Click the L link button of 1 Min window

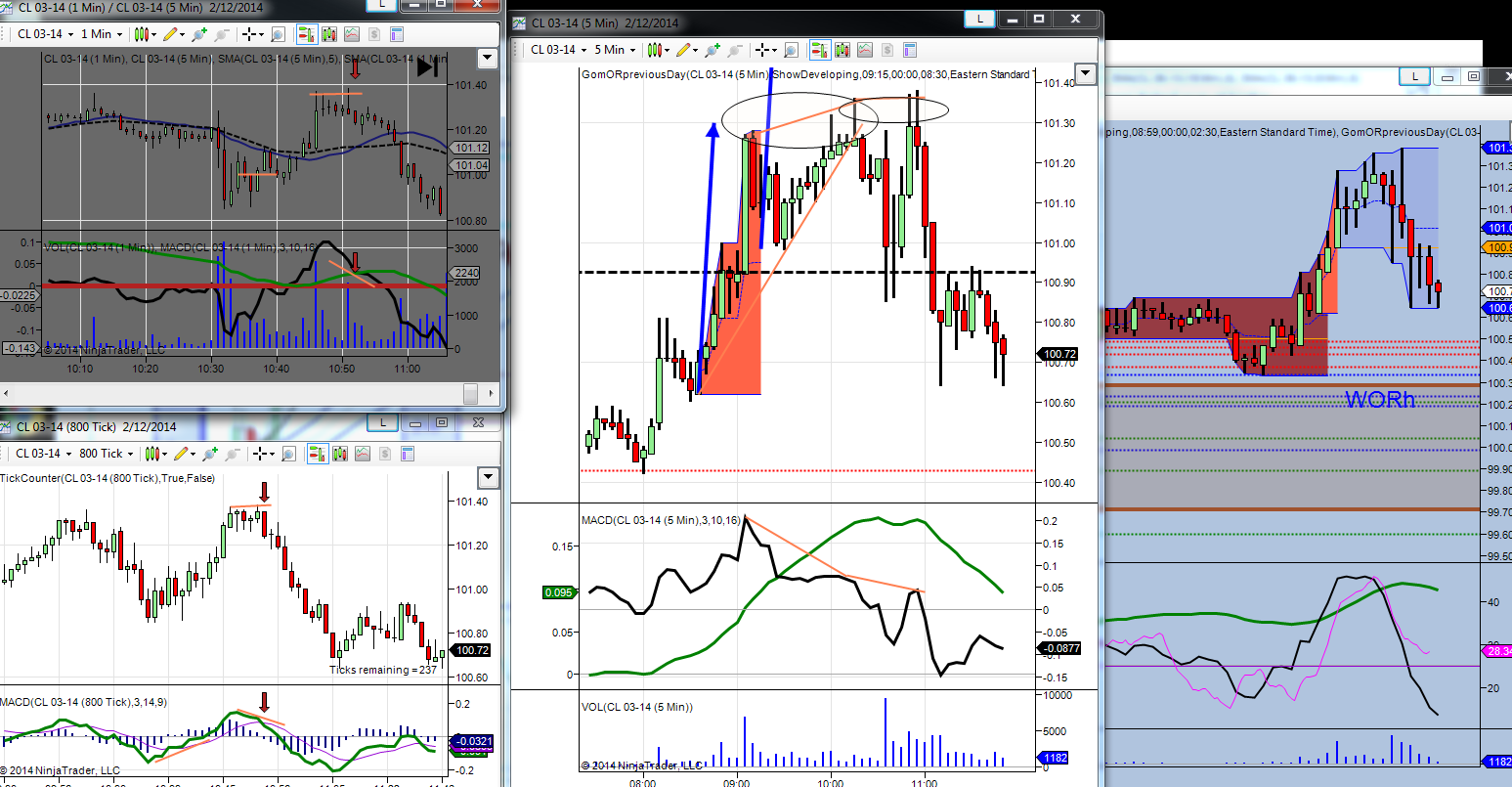pyautogui.click(x=382, y=5)
